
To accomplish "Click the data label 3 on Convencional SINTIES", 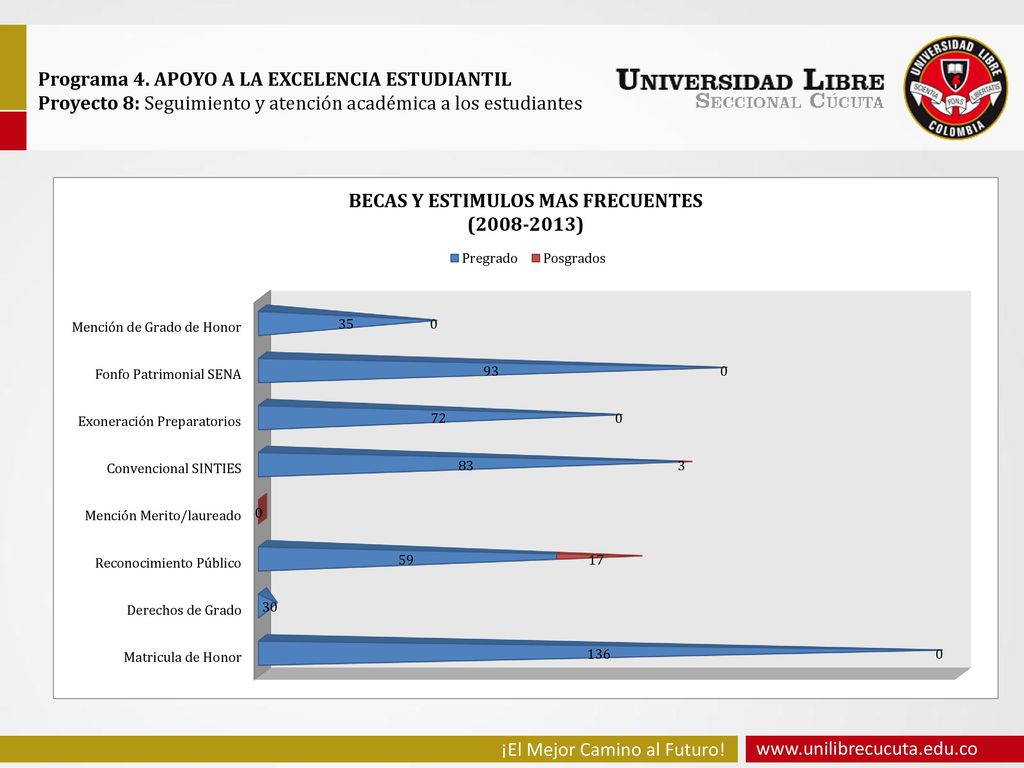I will (681, 466).
